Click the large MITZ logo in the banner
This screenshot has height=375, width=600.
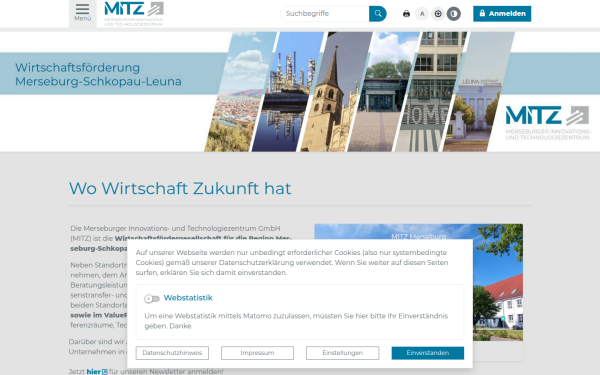548,123
